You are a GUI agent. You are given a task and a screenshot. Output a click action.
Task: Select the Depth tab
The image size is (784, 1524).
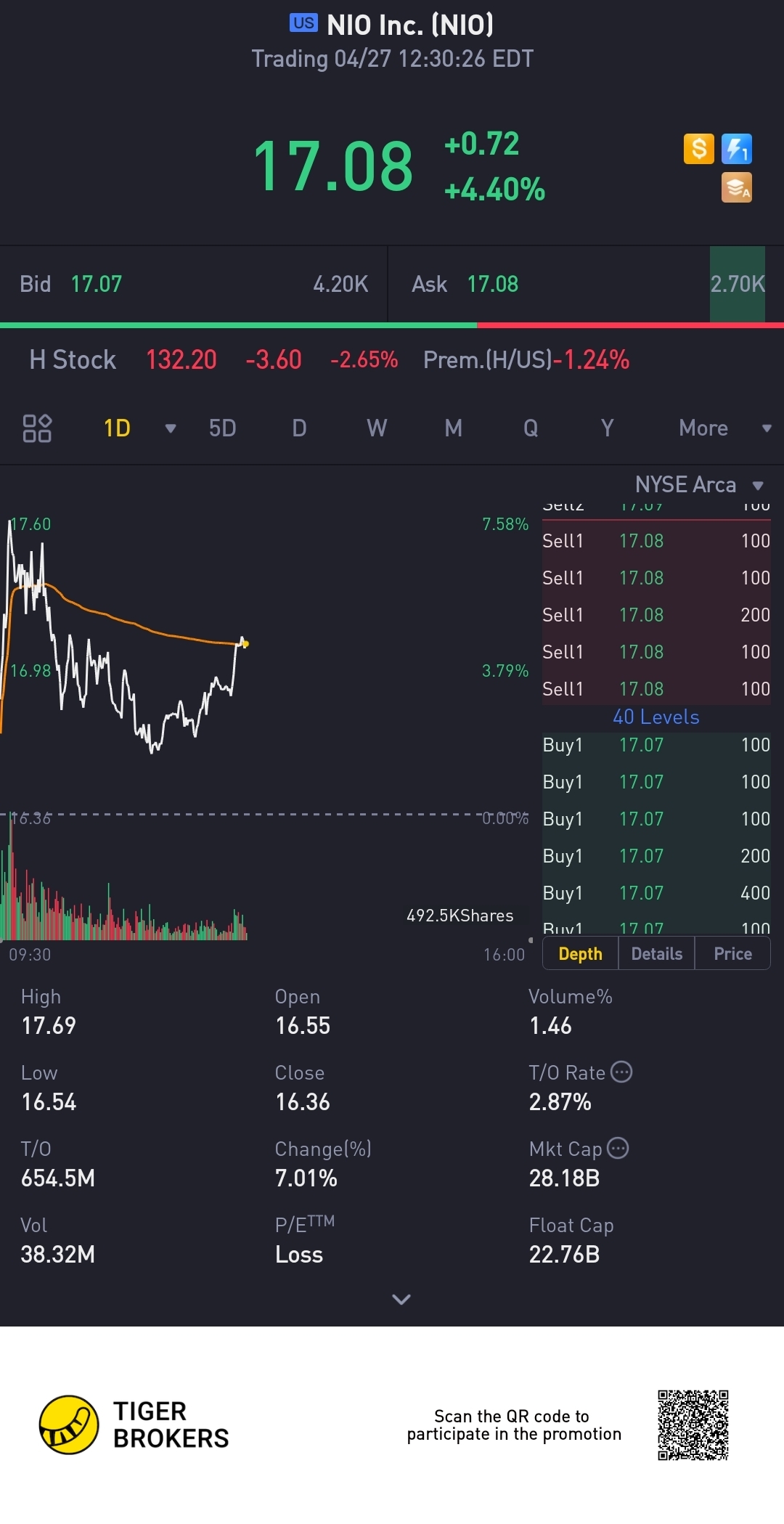pyautogui.click(x=581, y=953)
